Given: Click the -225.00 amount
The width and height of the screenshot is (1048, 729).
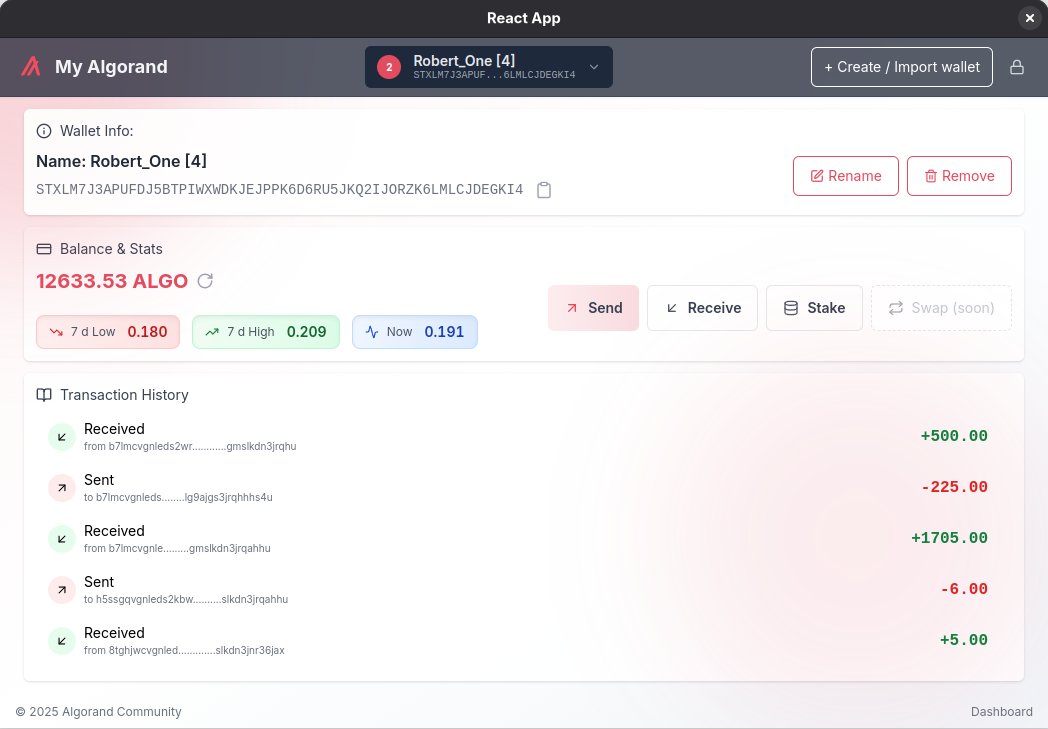Looking at the screenshot, I should point(954,487).
